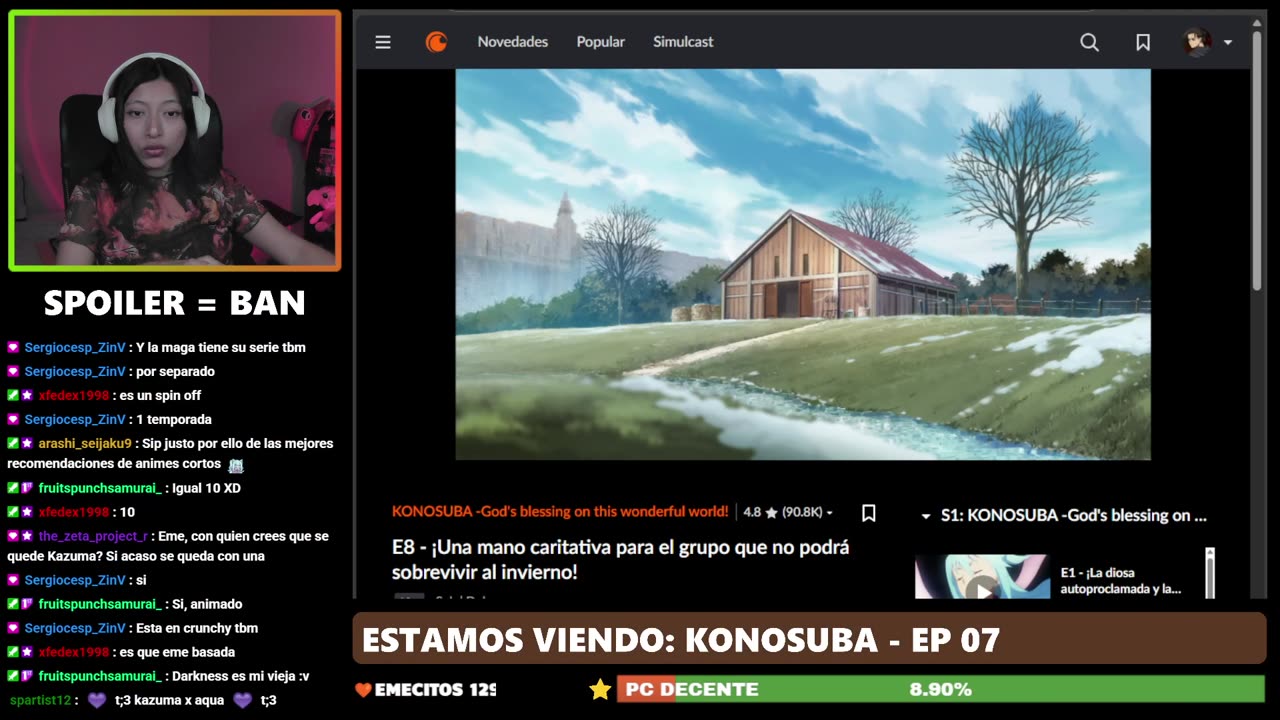The height and width of the screenshot is (720, 1280).
Task: Play the E1 episode thumbnail
Action: 982,577
